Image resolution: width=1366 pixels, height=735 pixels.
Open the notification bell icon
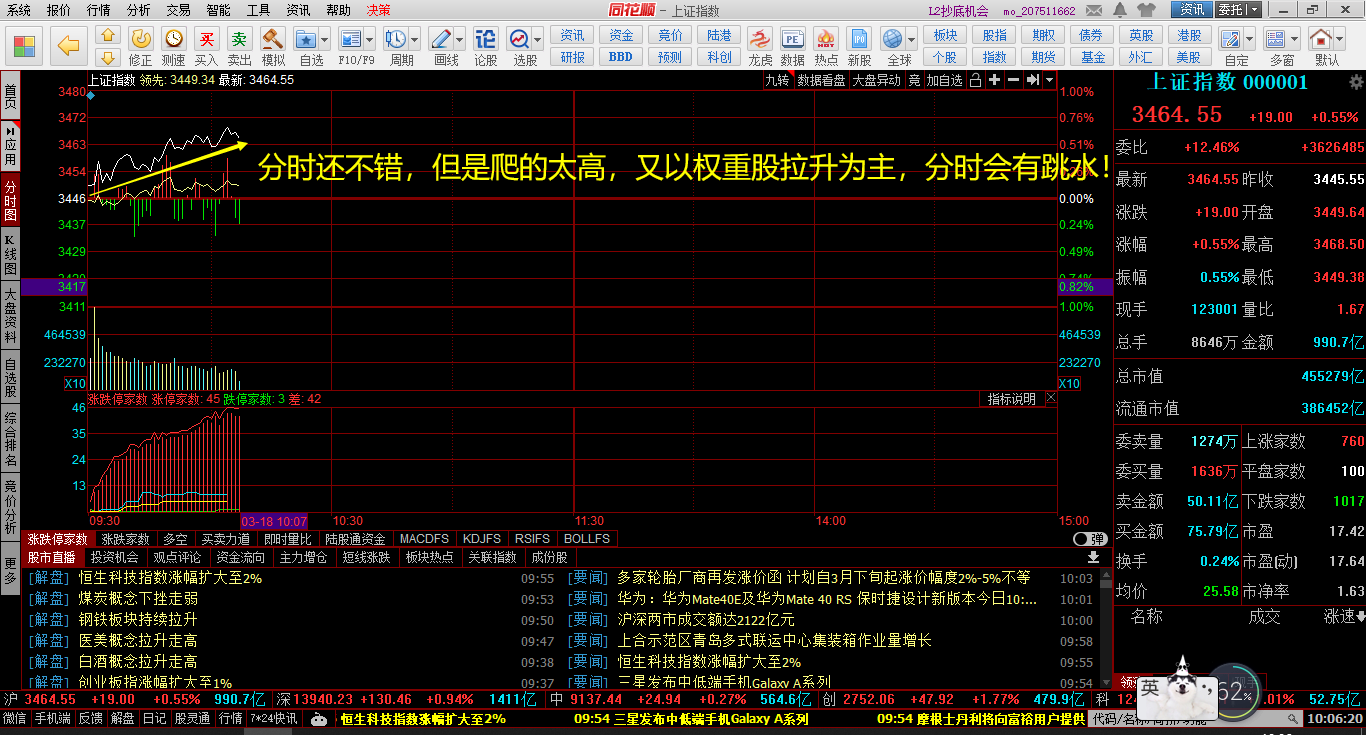tap(1119, 10)
